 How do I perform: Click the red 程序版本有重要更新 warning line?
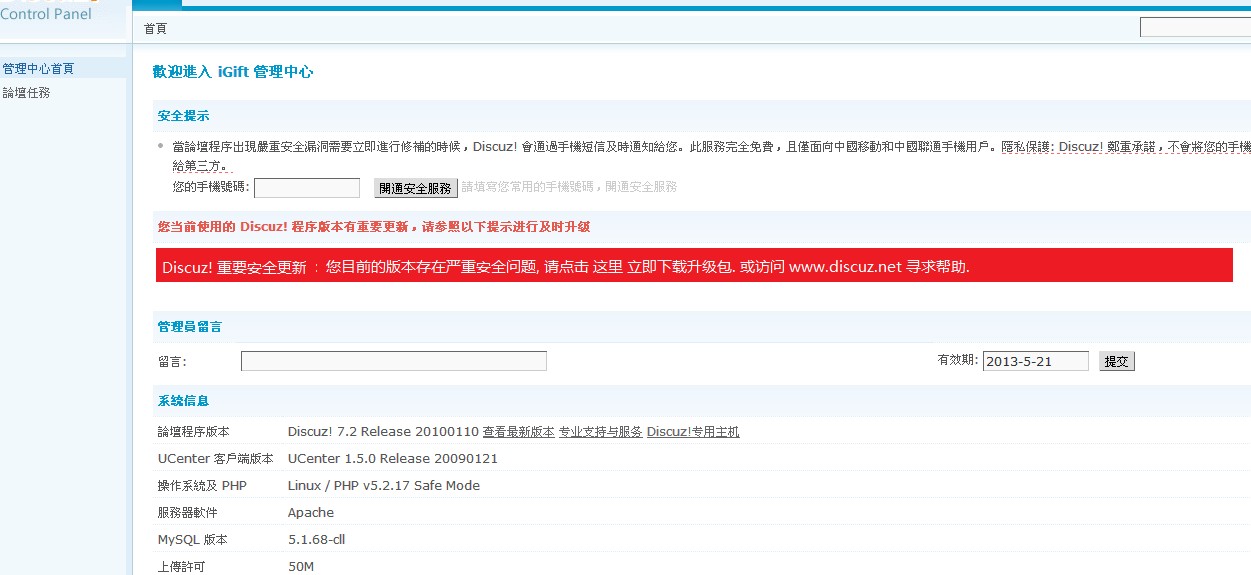[x=374, y=227]
